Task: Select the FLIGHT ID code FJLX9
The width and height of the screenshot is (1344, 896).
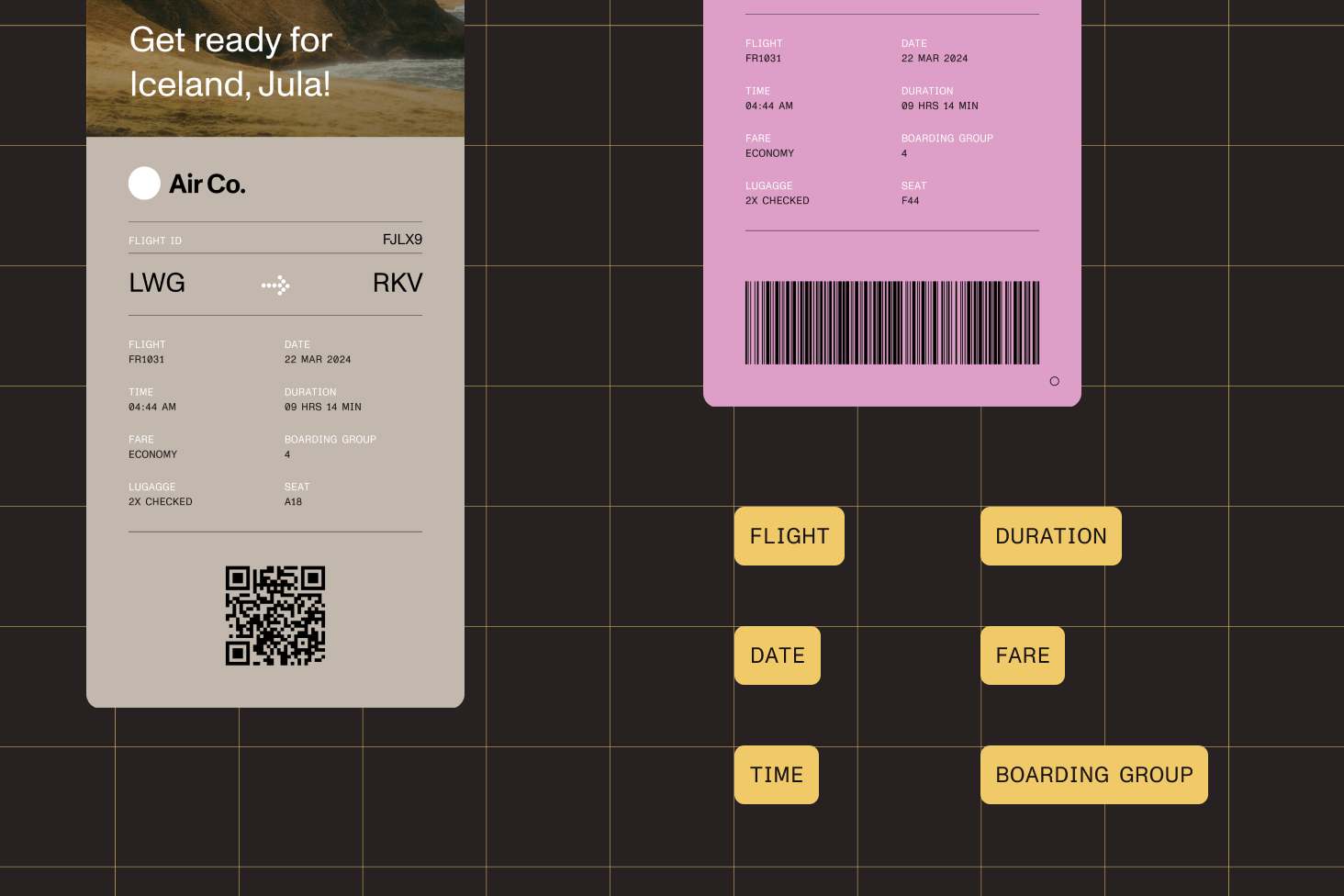Action: [x=401, y=240]
